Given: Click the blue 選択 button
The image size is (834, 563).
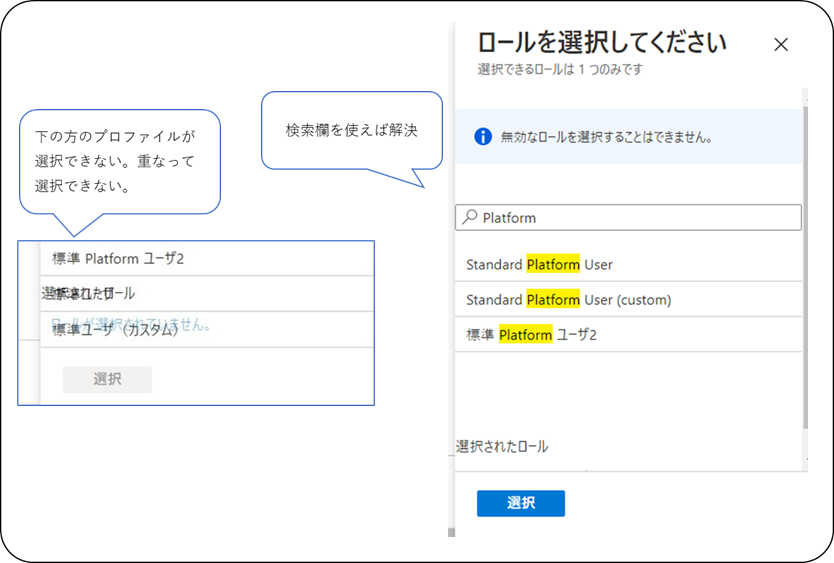Looking at the screenshot, I should tap(521, 503).
